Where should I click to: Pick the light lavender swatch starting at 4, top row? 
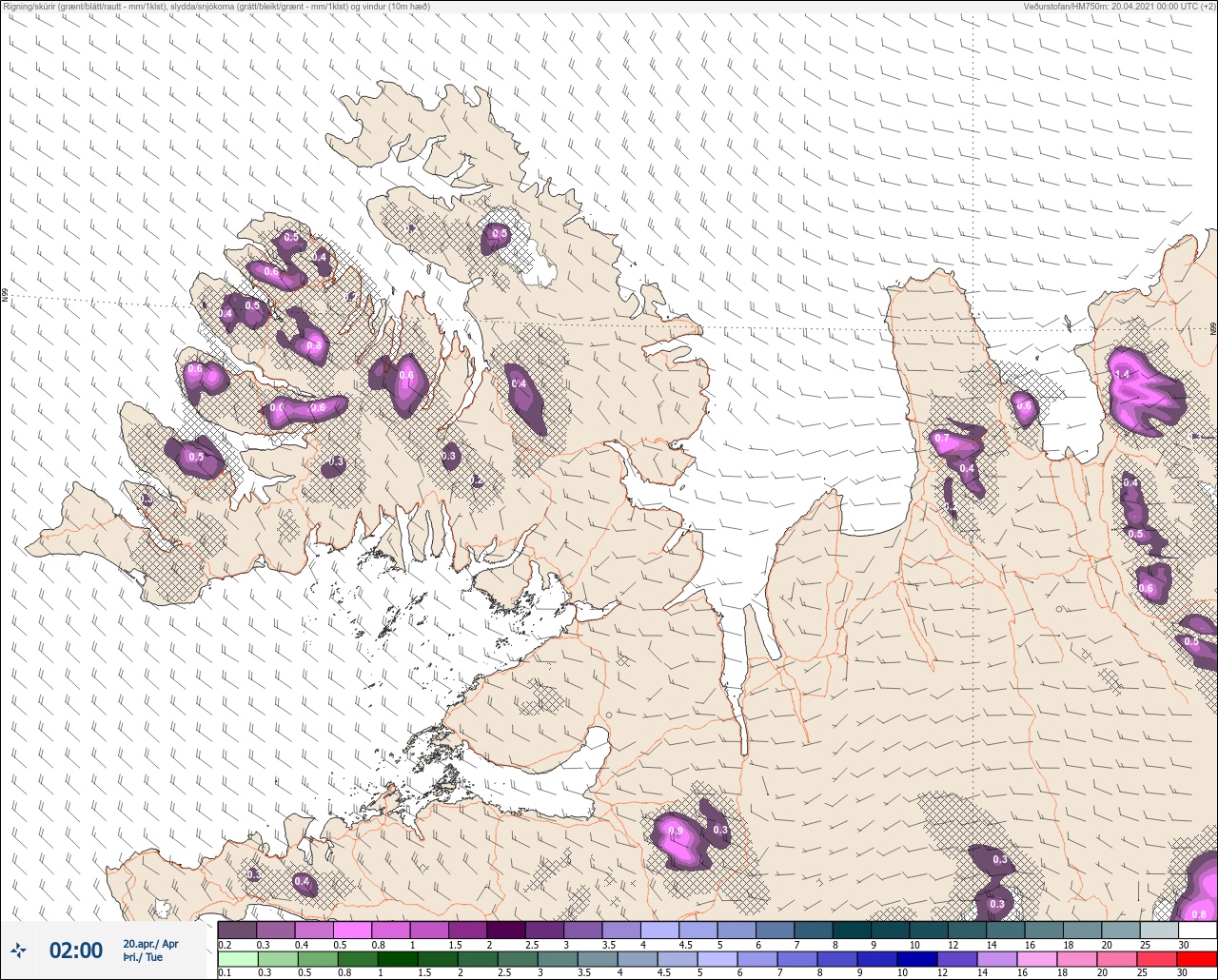pos(660,930)
